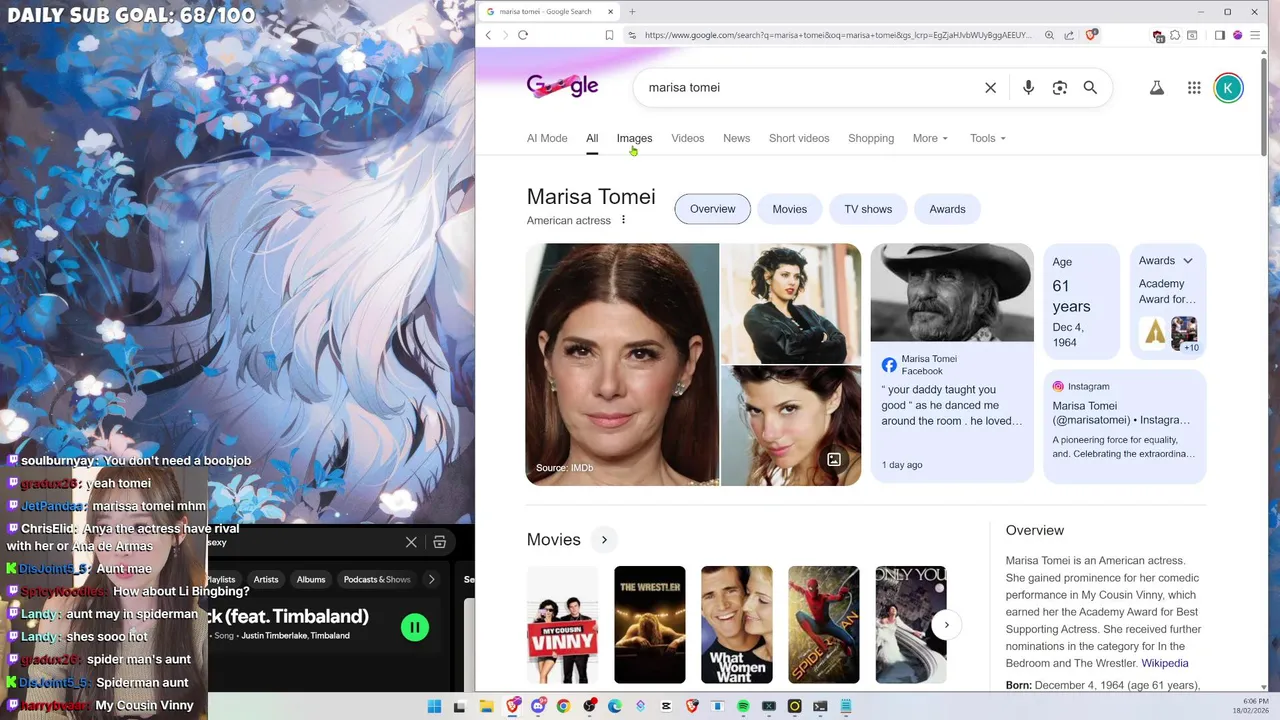Click the browser URL address bar
1280x720 pixels.
[837, 35]
